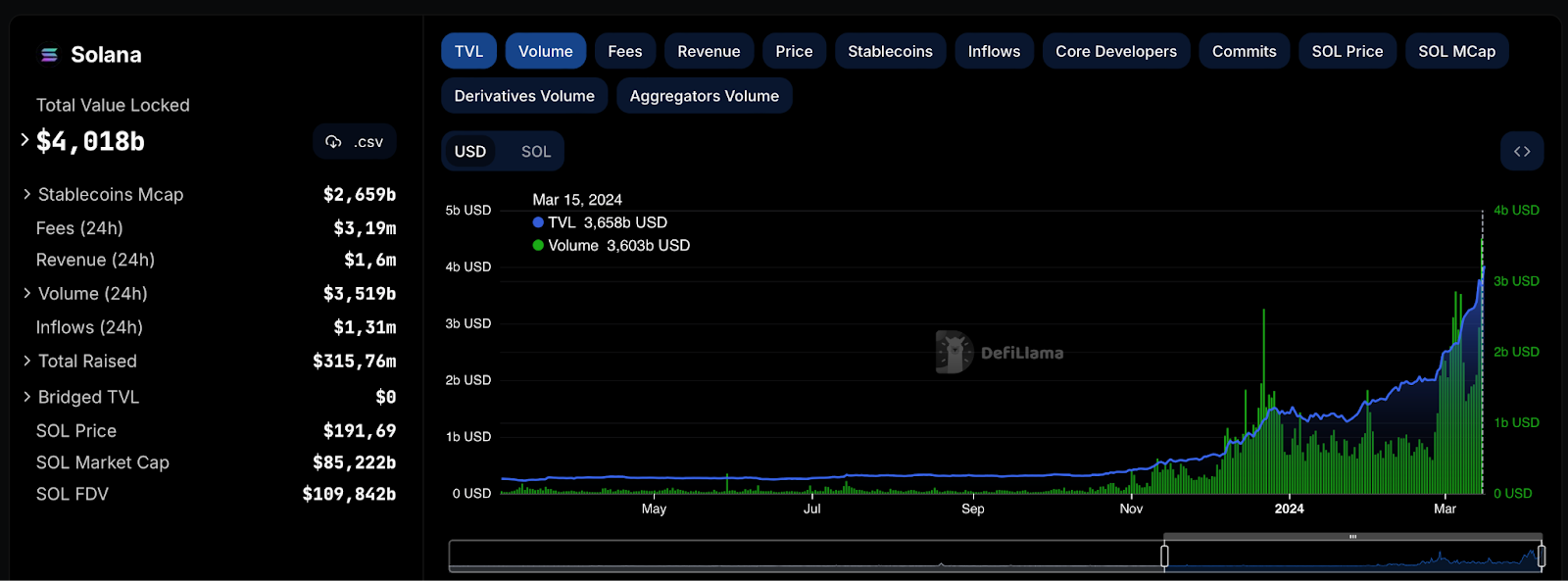
Task: Click the SOL Market Cap label
Action: coord(103,462)
